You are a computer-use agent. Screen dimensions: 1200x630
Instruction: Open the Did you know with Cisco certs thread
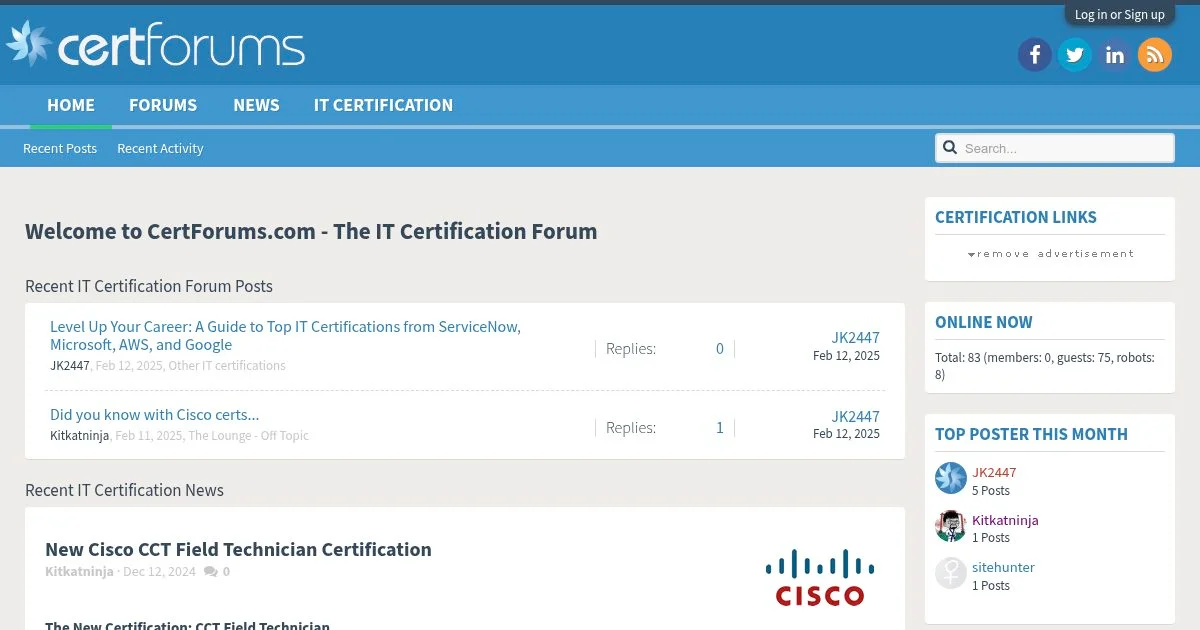(x=155, y=414)
